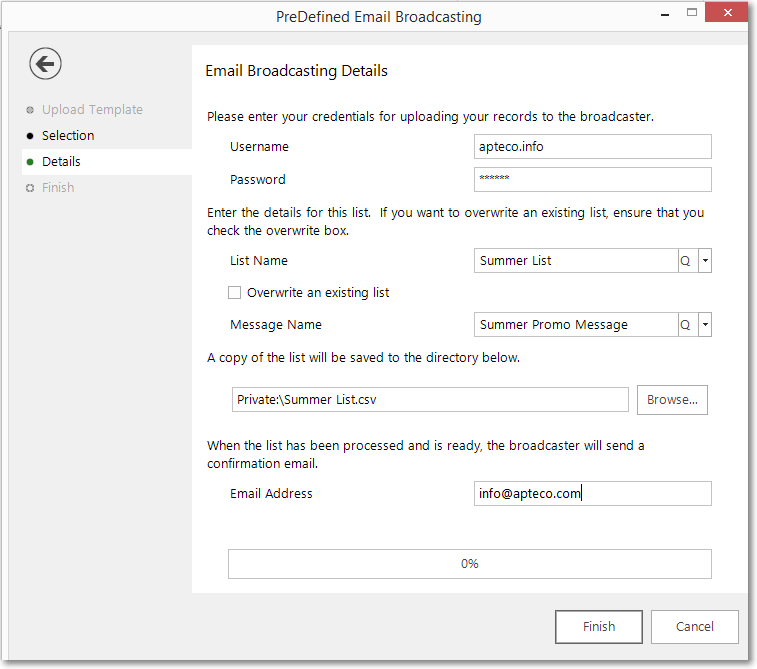Click the Message Name label
This screenshot has height=669, width=757.
click(276, 325)
